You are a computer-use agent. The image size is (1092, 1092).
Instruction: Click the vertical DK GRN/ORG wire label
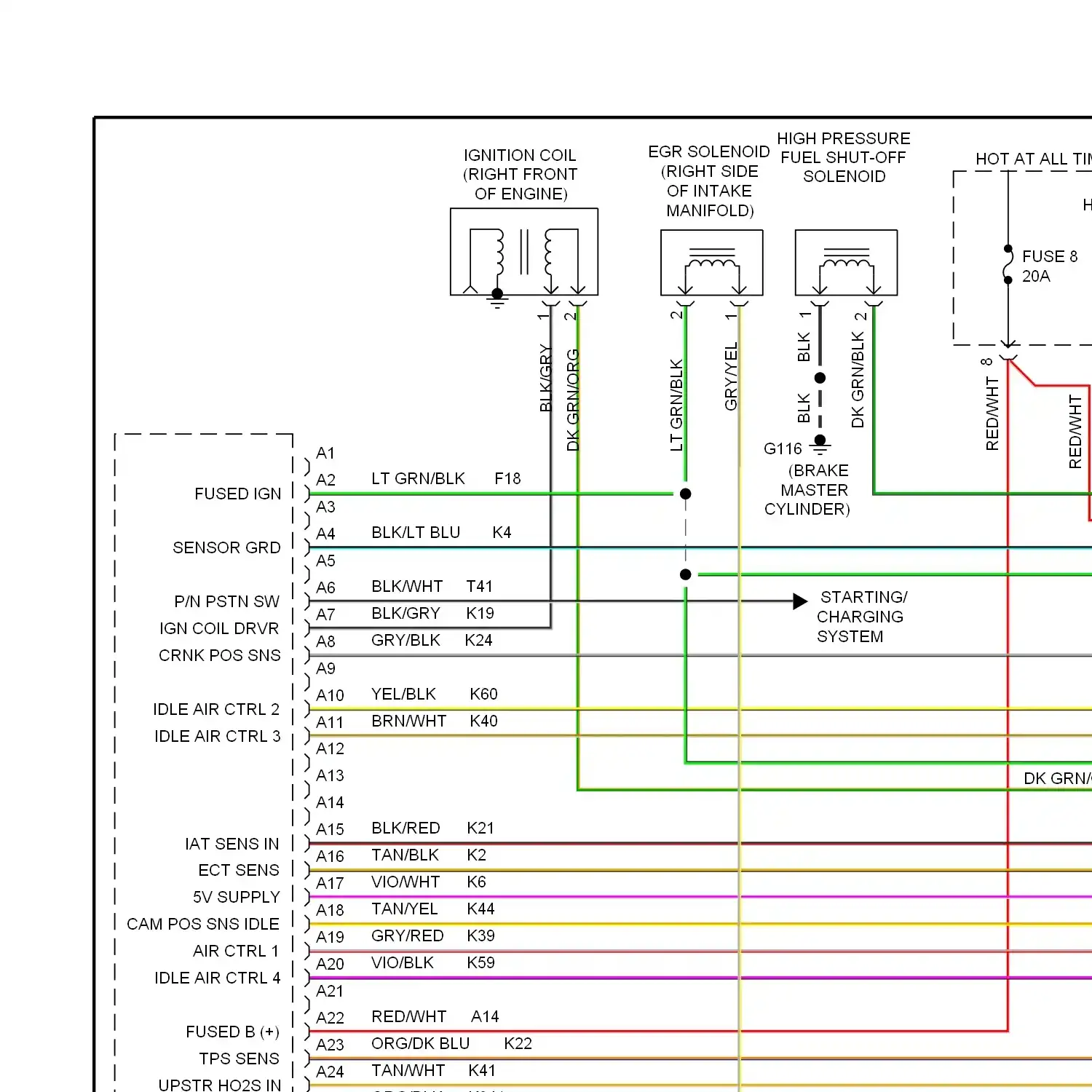573,400
